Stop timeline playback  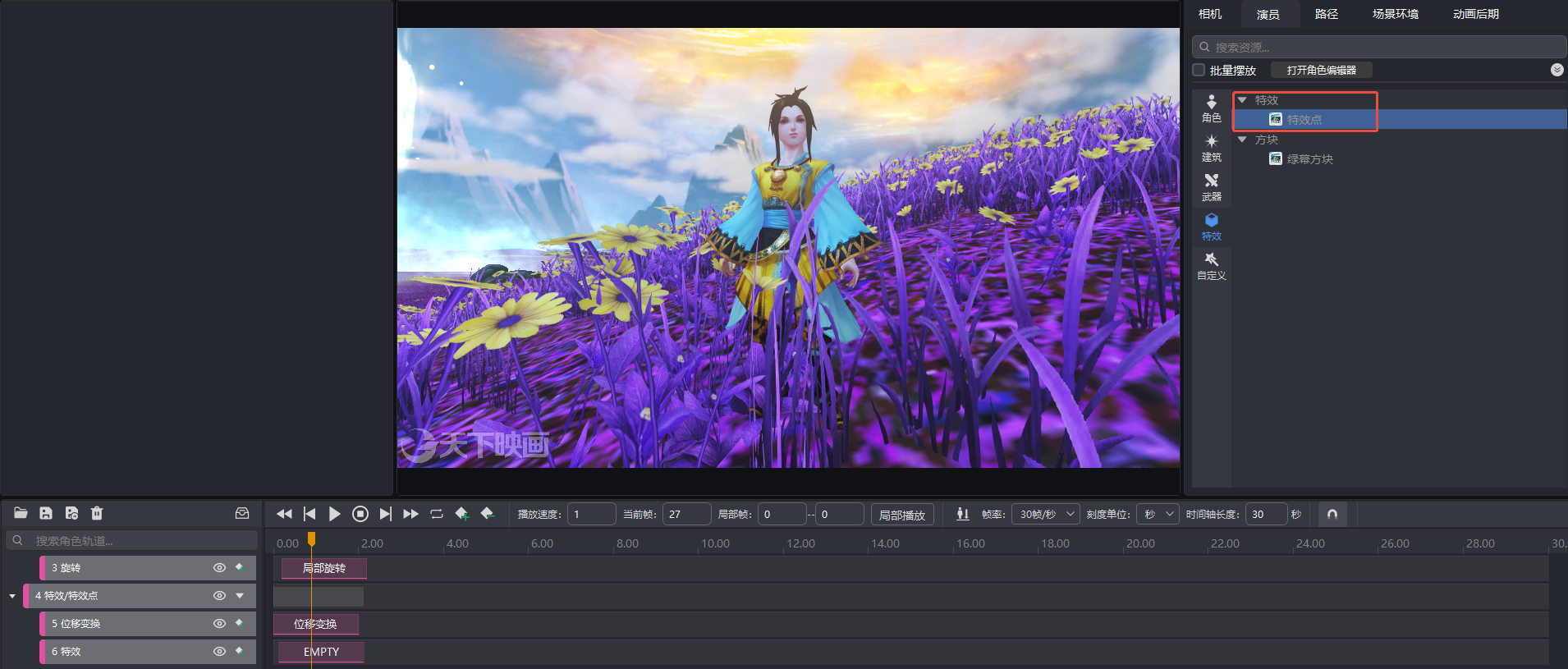360,514
